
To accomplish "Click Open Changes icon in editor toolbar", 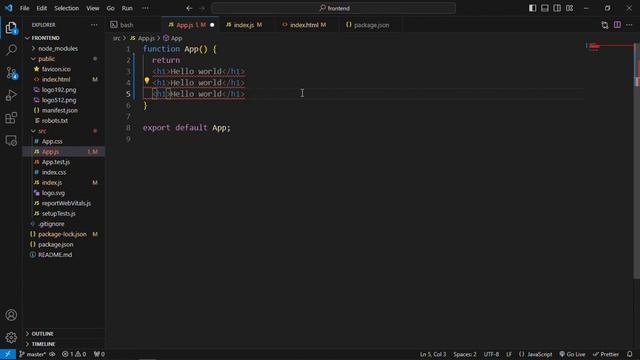I will click(x=604, y=25).
